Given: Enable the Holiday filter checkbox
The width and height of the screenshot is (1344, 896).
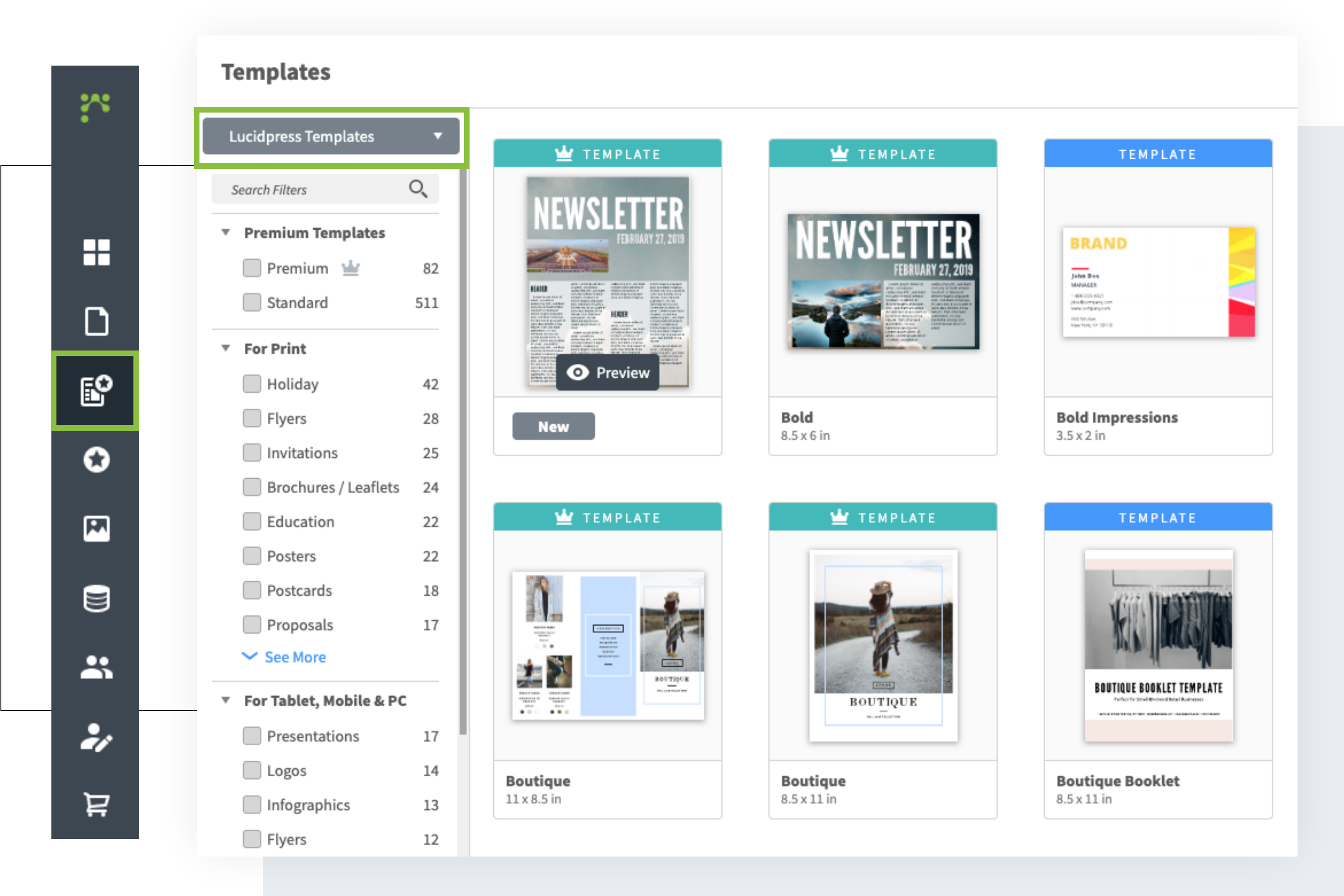Looking at the screenshot, I should 251,384.
